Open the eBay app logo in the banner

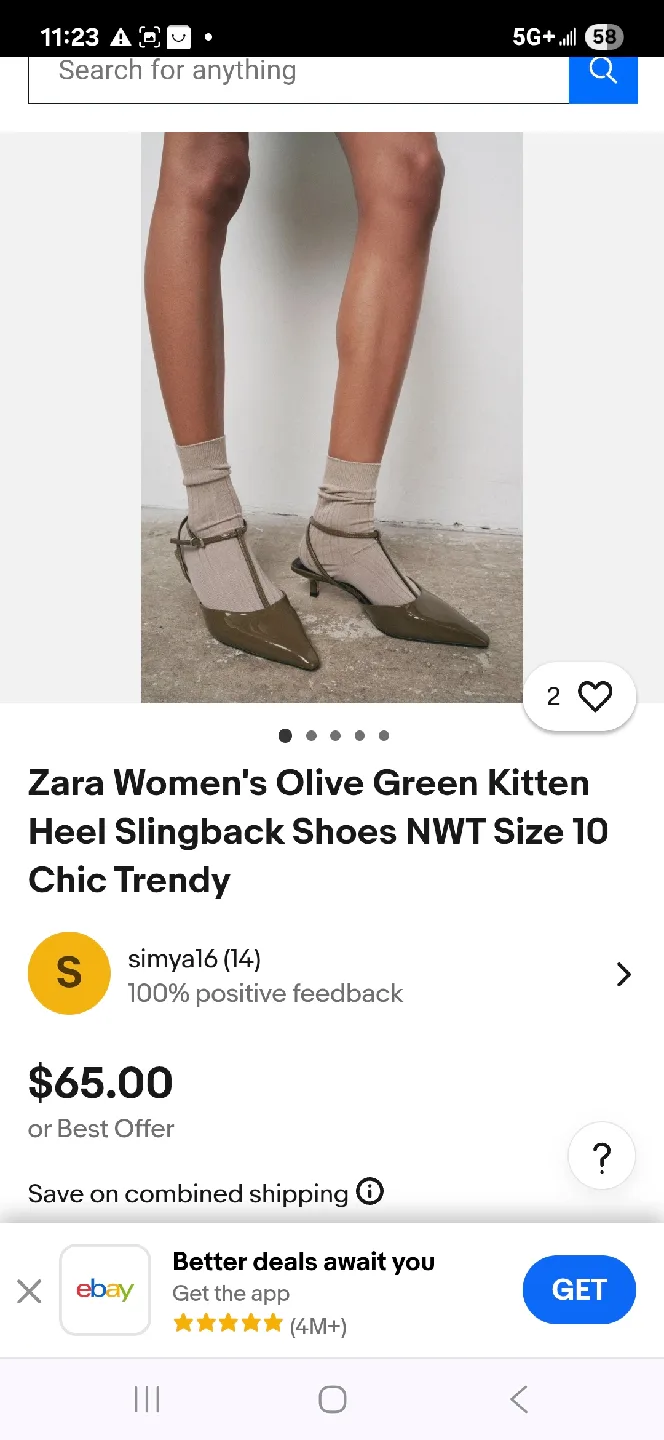(x=105, y=1289)
